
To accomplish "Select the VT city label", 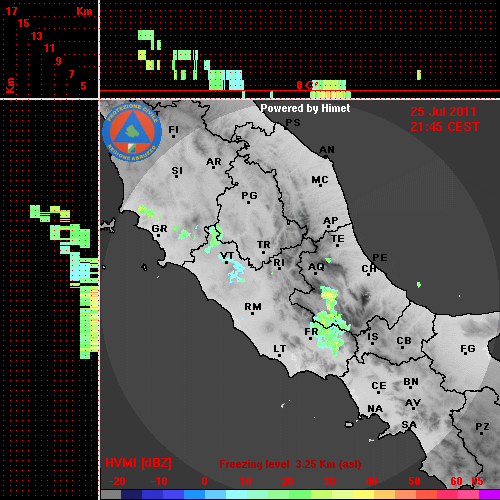I will [x=227, y=256].
